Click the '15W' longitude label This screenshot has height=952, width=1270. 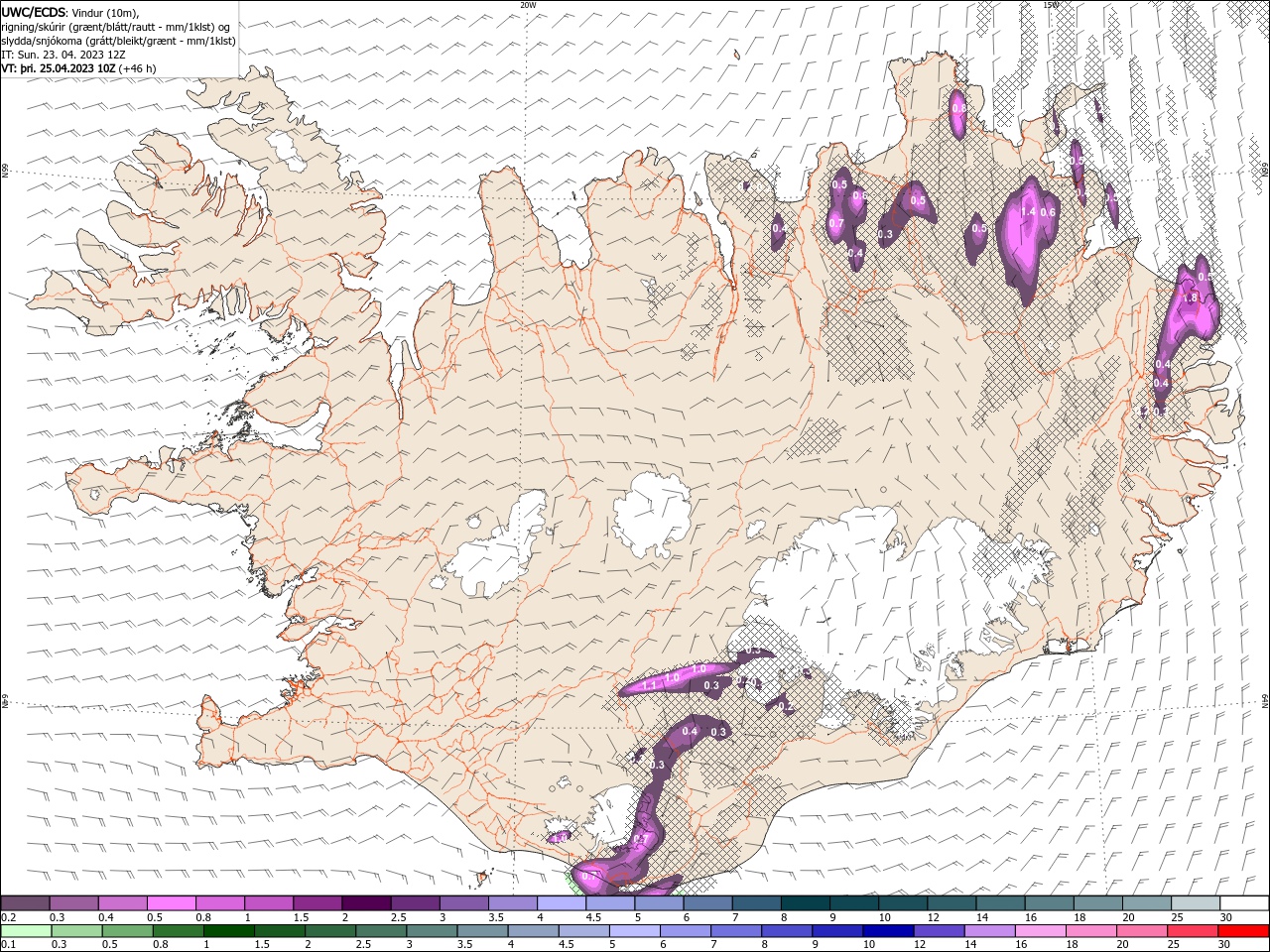(1051, 5)
